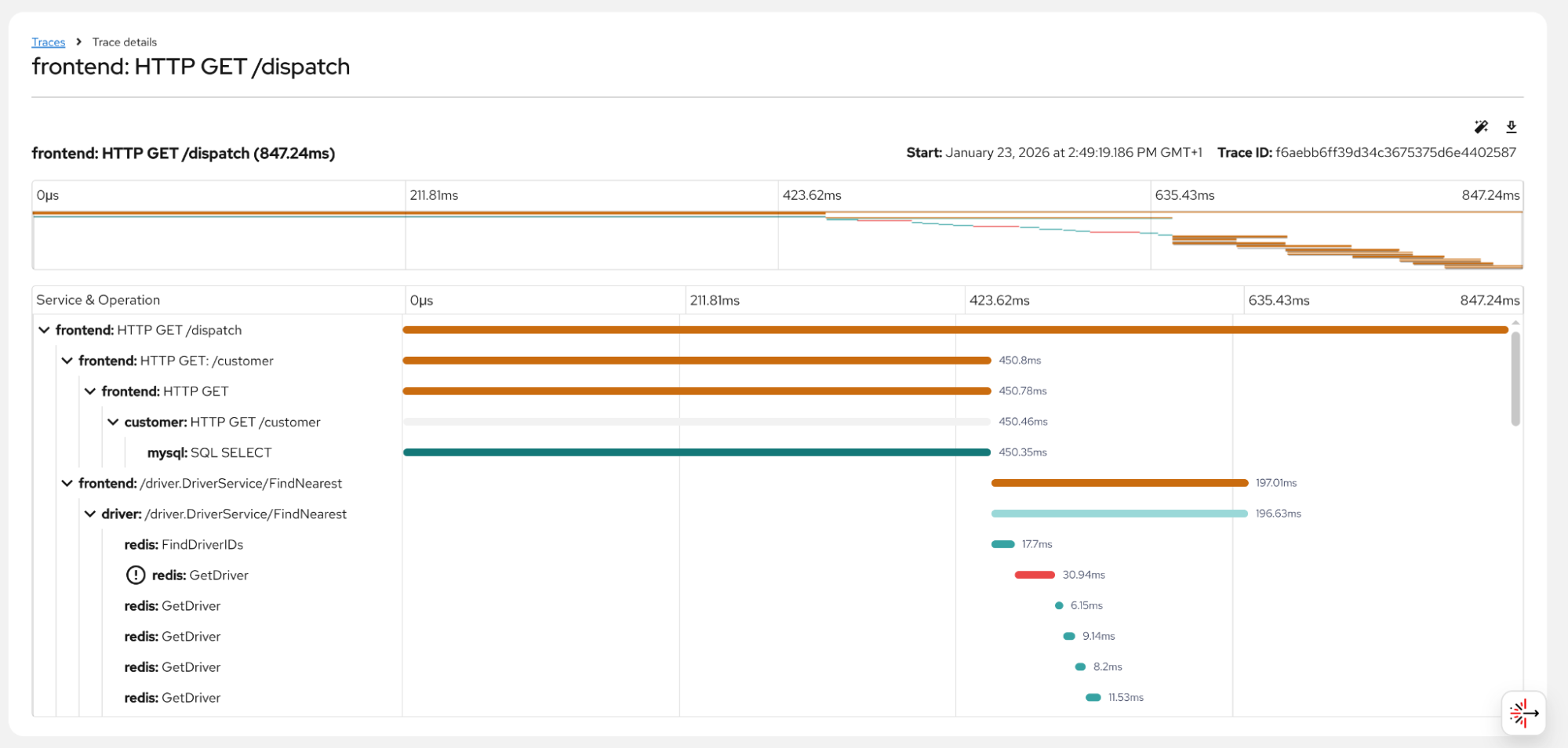Collapse the frontend HTTP GET: /customer span

tap(67, 361)
